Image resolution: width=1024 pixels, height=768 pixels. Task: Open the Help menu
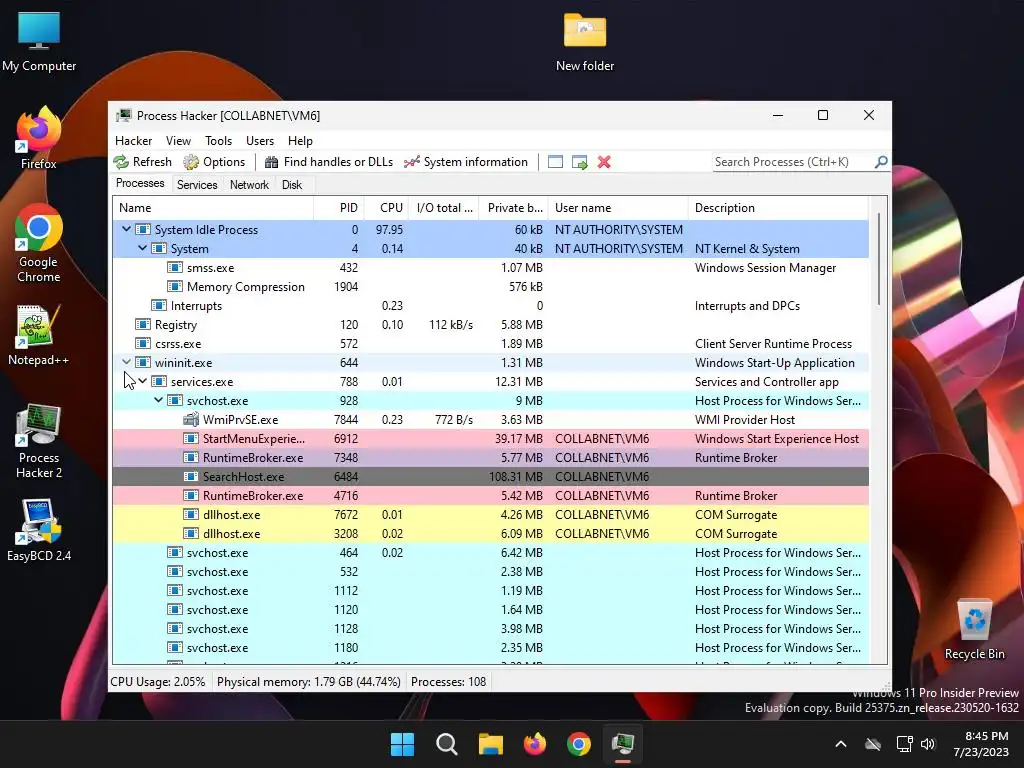click(x=300, y=140)
